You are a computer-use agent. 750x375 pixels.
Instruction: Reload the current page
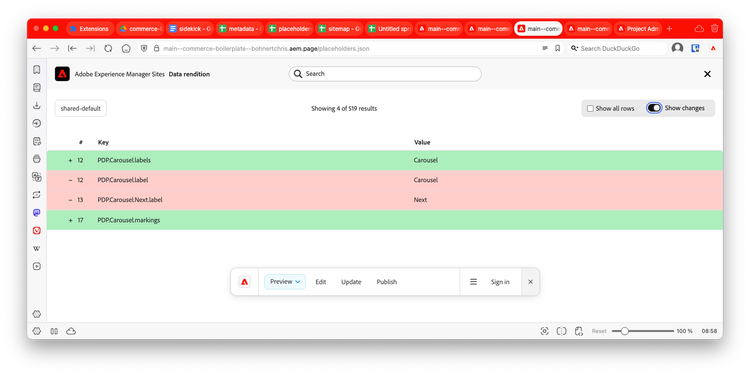click(108, 48)
